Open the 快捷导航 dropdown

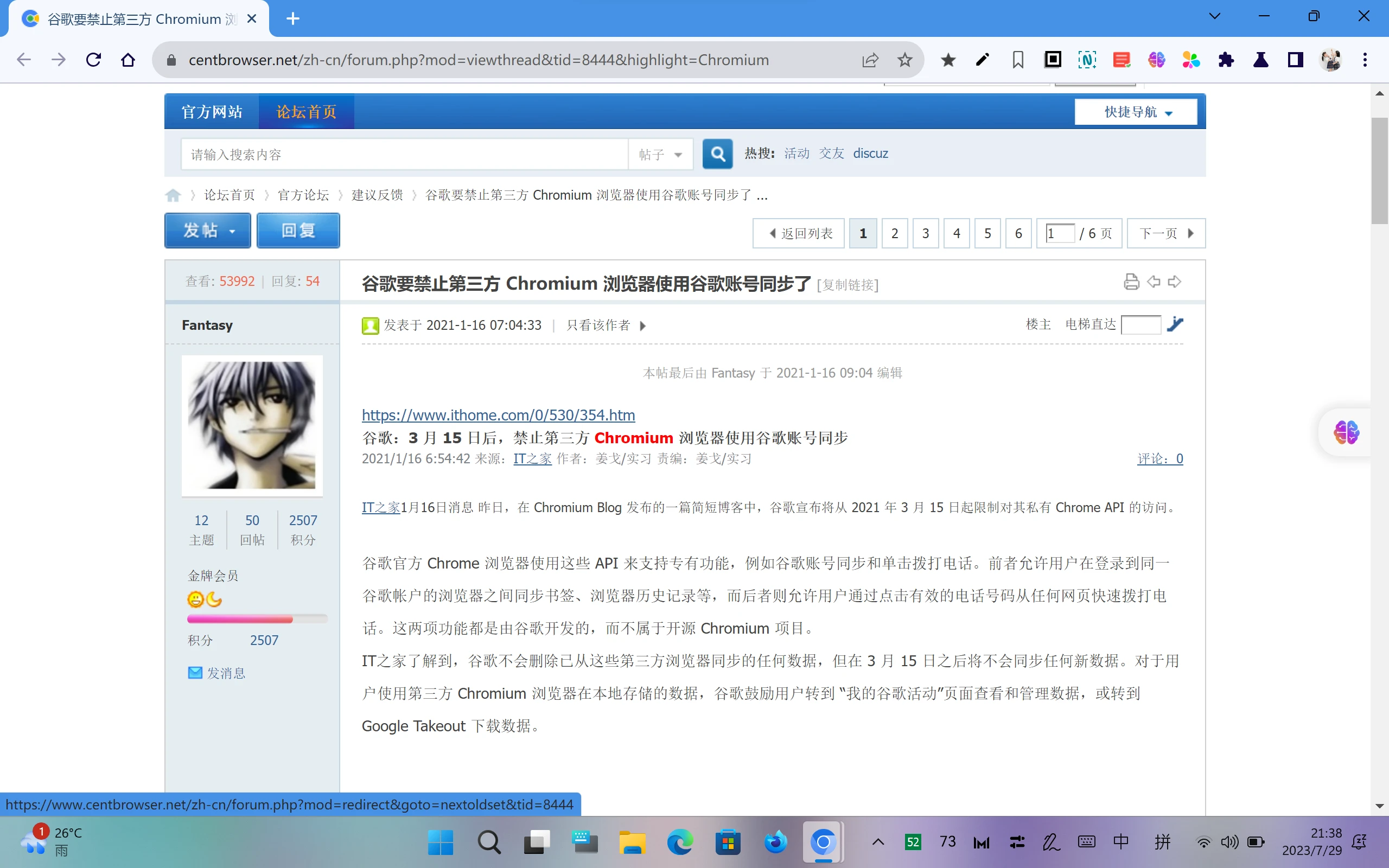(1135, 111)
